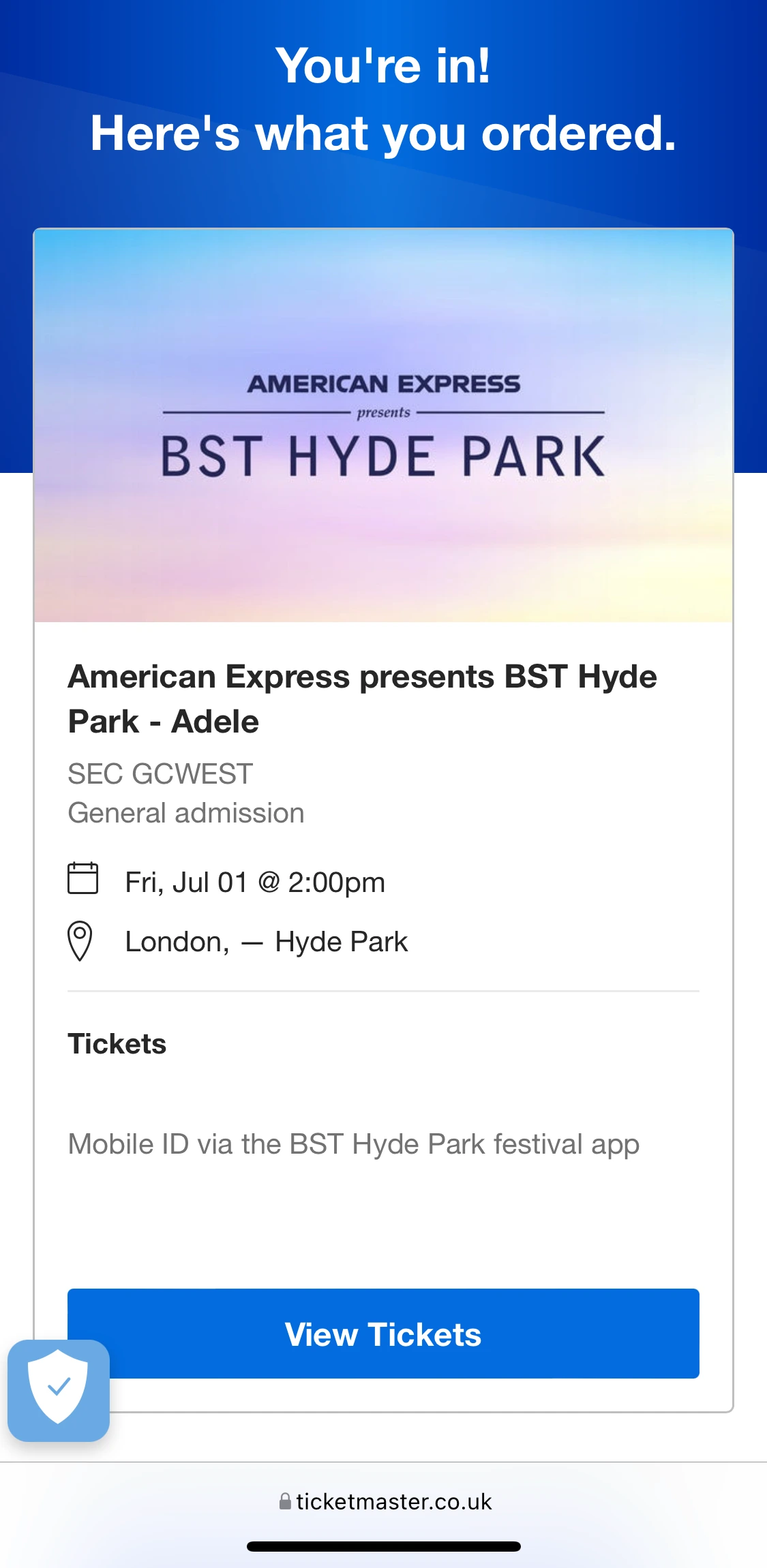Click the Fri, Jul 01 @ 2:00pm date
Screen dimensions: 767x1568
tap(255, 882)
